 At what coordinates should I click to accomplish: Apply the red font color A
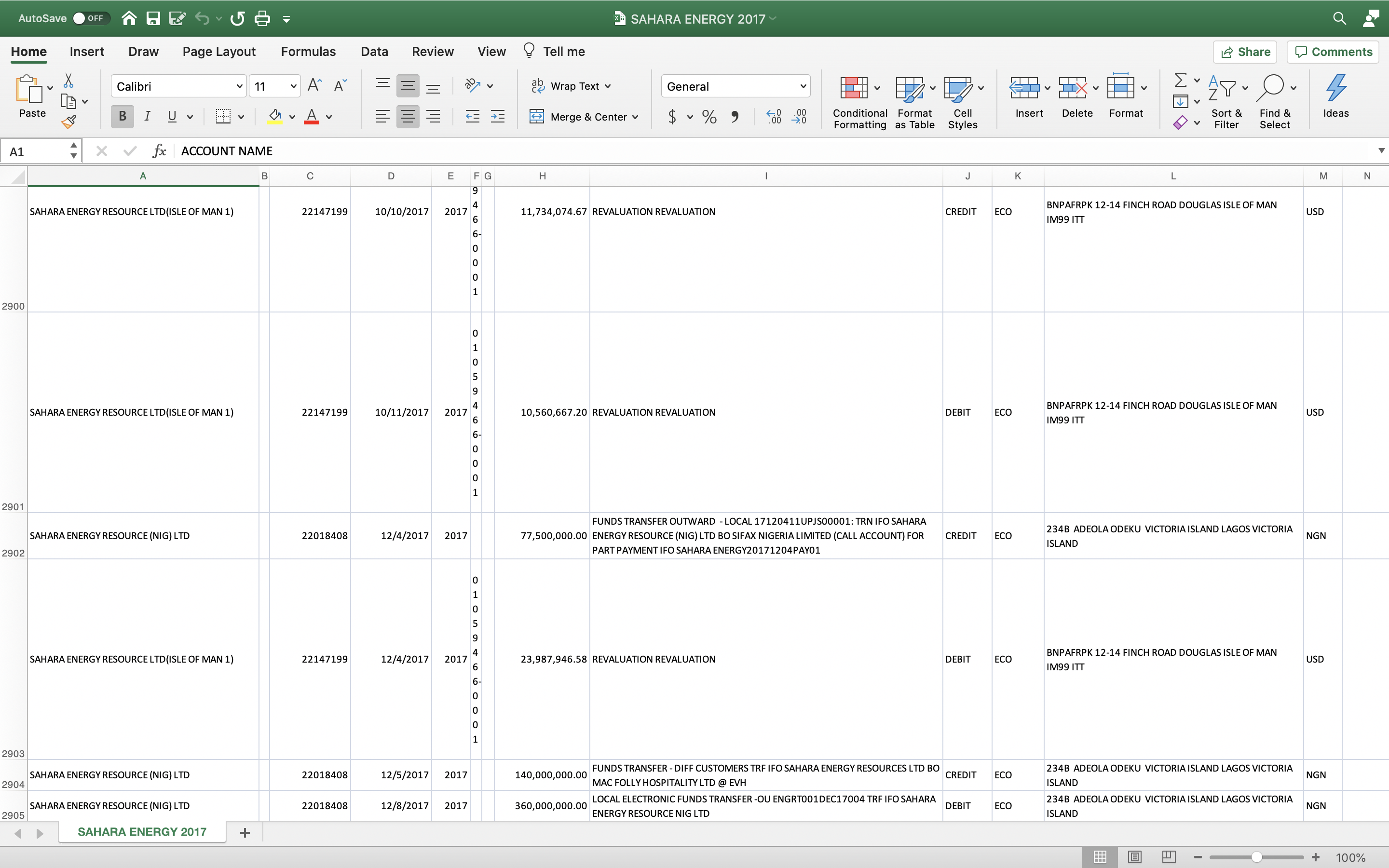click(312, 117)
